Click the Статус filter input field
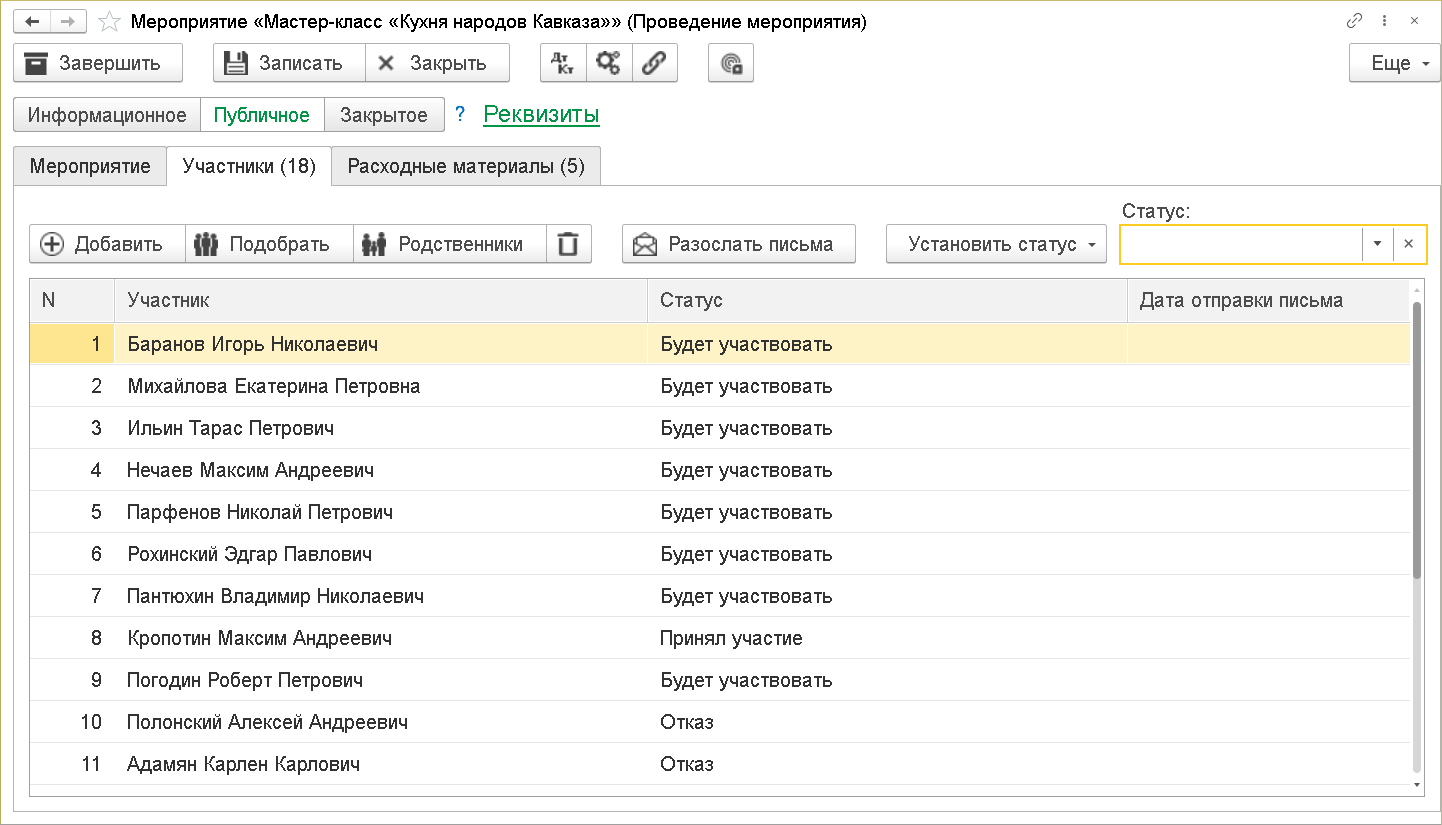The height and width of the screenshot is (825, 1442). point(1240,244)
